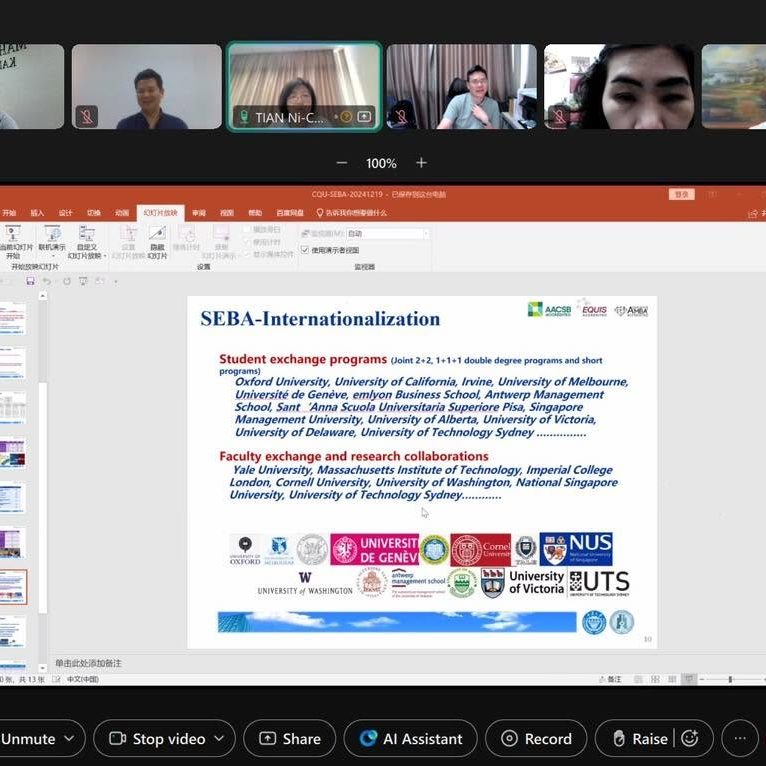This screenshot has width=766, height=766.
Task: Zoom out with the minus button
Action: pos(342,163)
